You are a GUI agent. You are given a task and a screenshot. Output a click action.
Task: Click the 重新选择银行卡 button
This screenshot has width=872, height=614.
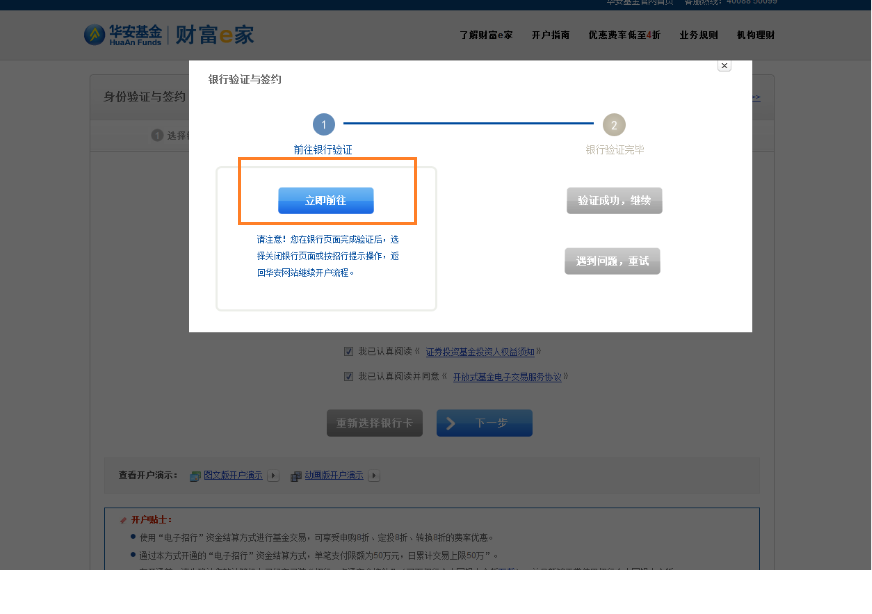374,423
